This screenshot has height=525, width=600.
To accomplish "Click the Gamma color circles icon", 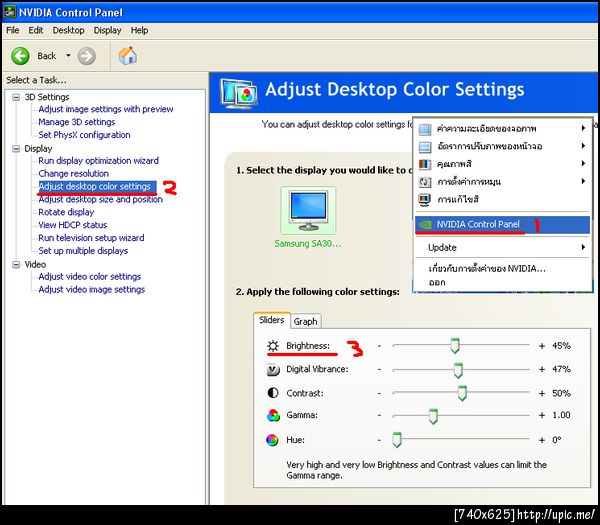I will 273,416.
